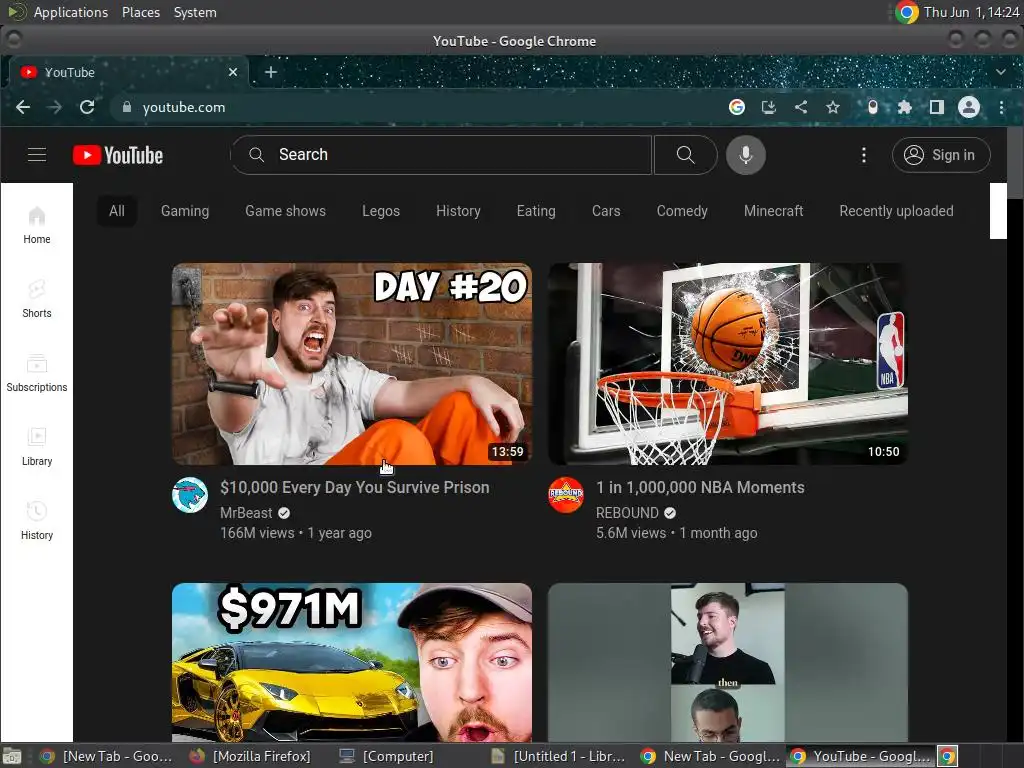Viewport: 1024px width, 768px height.
Task: Click title 1 in 1,000,000 NBA Moments
Action: [x=700, y=487]
